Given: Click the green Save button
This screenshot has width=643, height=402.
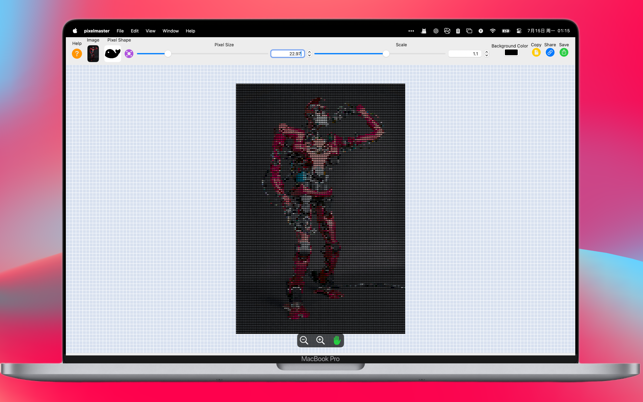Looking at the screenshot, I should (564, 52).
